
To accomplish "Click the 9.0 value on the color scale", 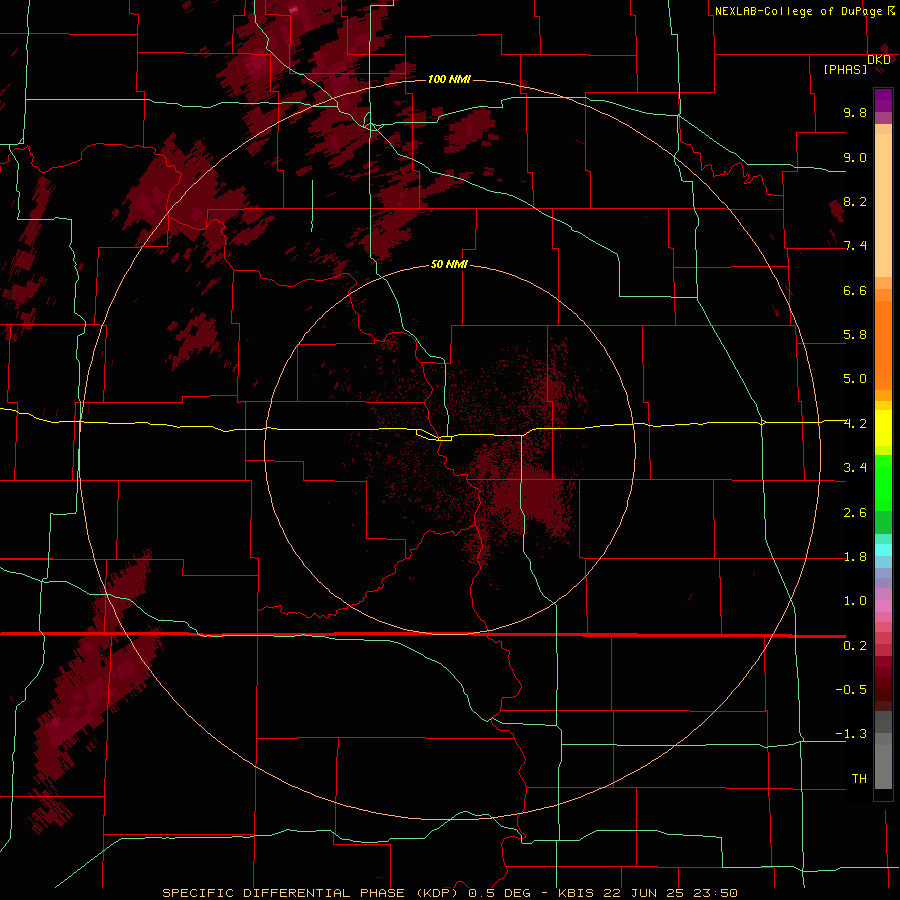I will (855, 157).
